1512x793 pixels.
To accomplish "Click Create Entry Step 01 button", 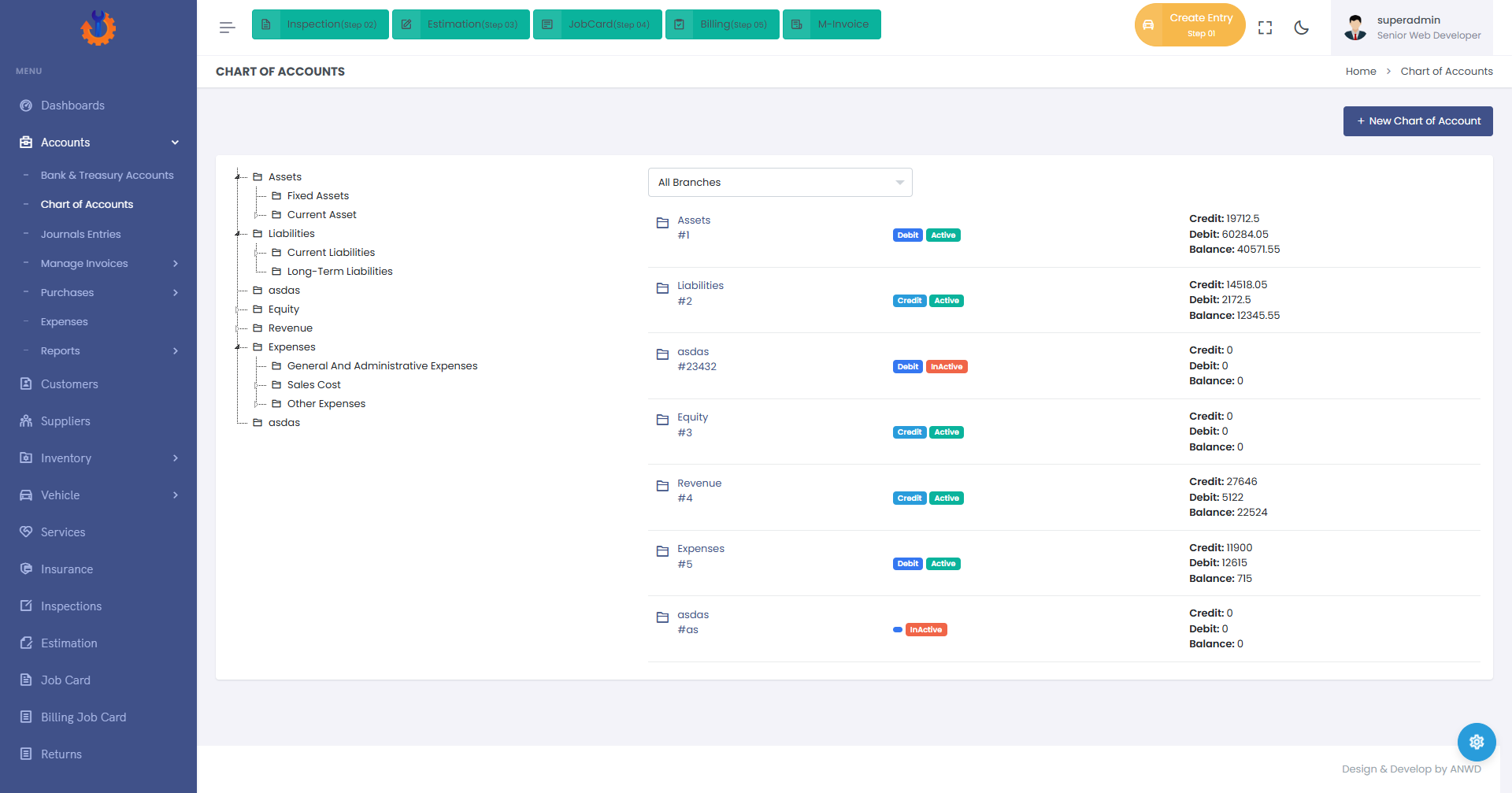I will pos(1190,25).
